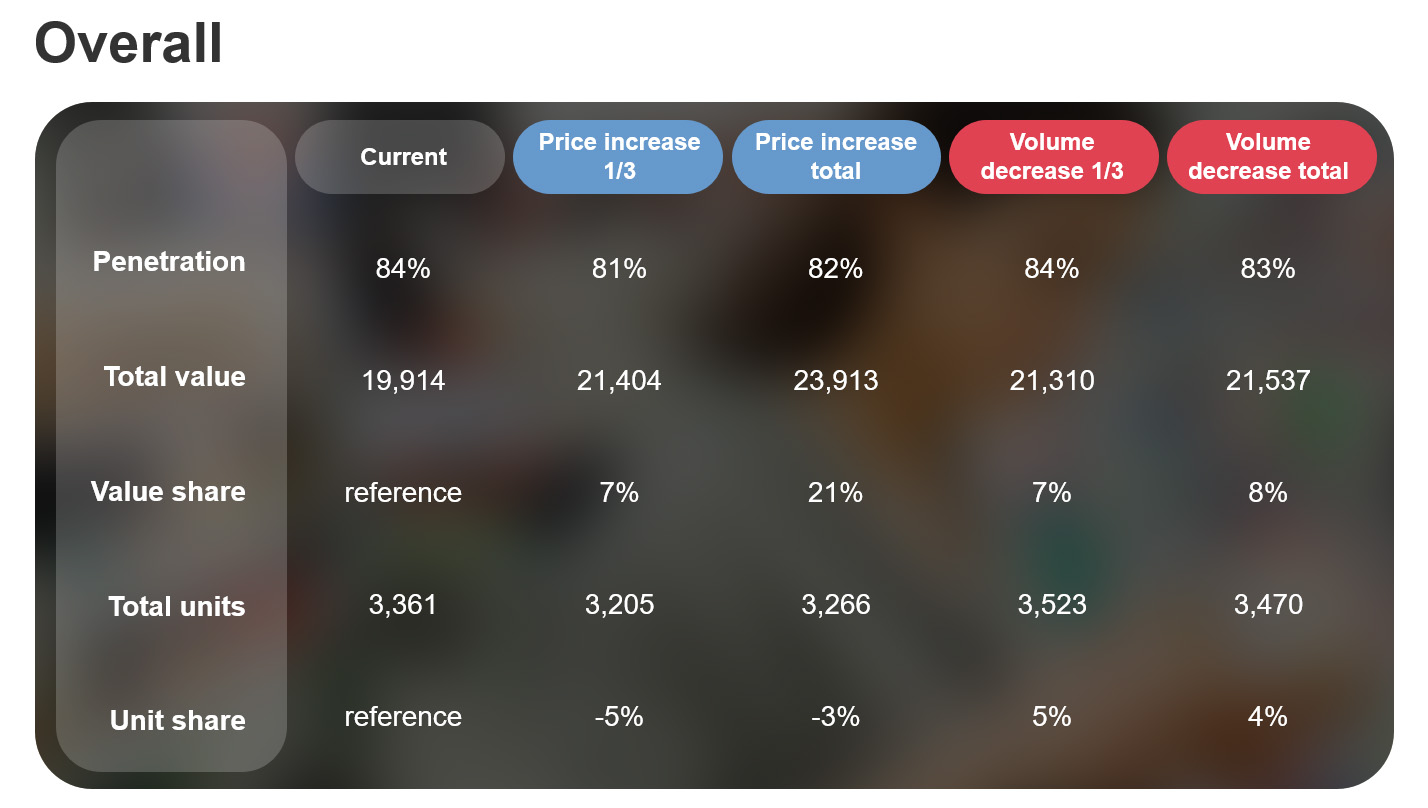Viewport: 1428px width, 808px height.
Task: Click the Total value row label
Action: [175, 377]
